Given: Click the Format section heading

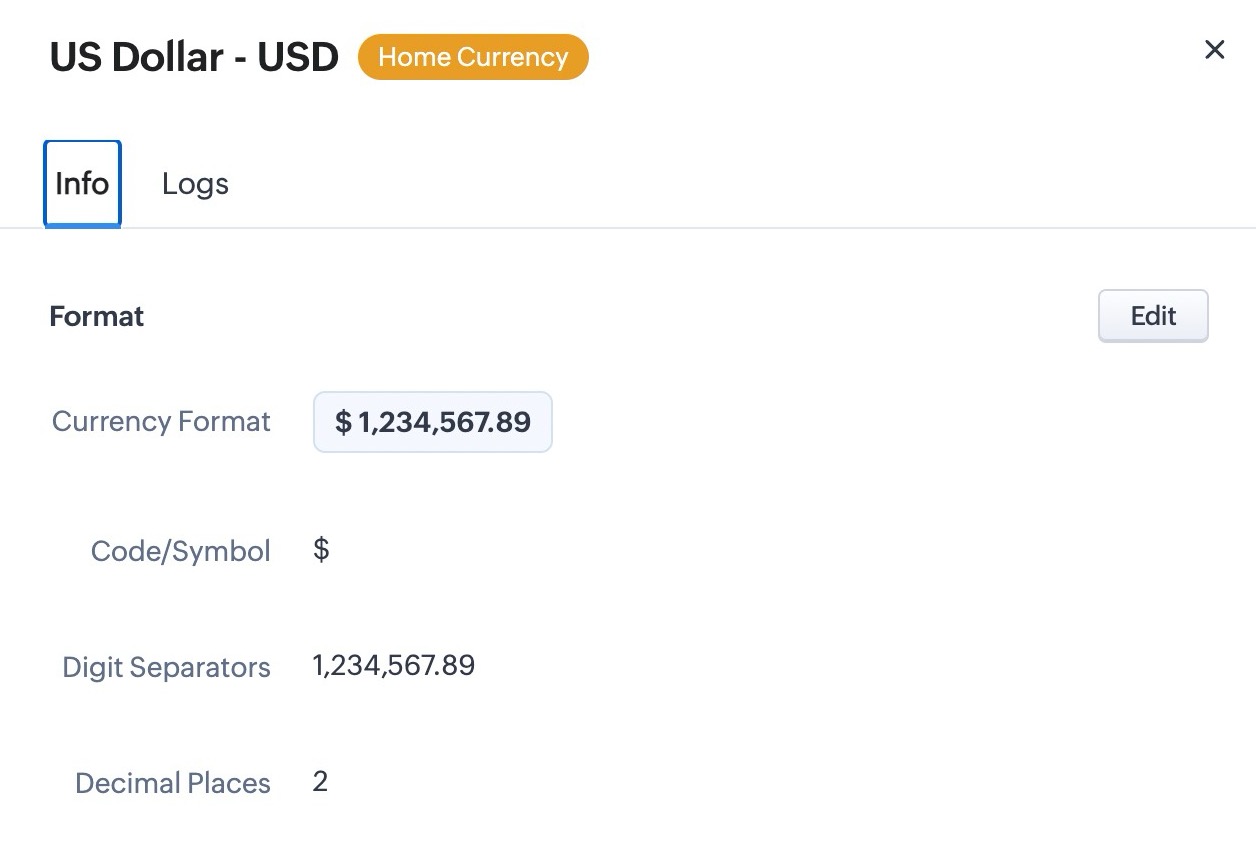Looking at the screenshot, I should tap(97, 317).
